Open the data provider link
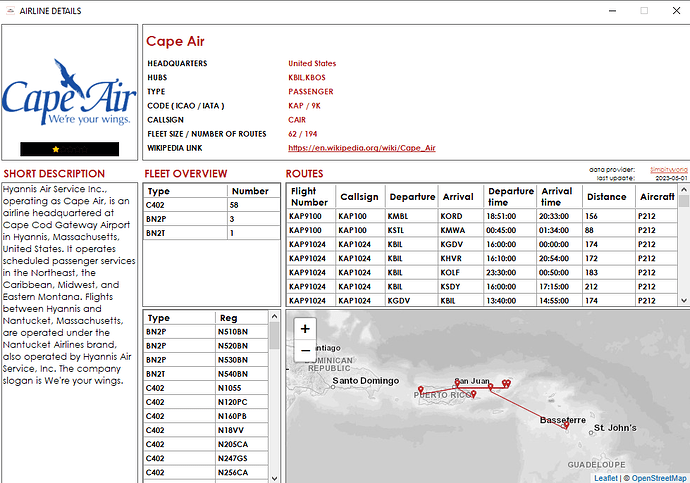This screenshot has width=690, height=483. point(668,169)
